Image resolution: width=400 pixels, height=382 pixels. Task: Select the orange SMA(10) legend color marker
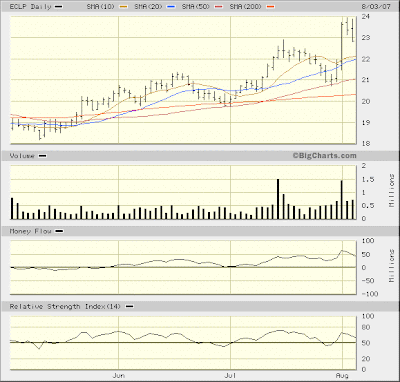pos(124,7)
